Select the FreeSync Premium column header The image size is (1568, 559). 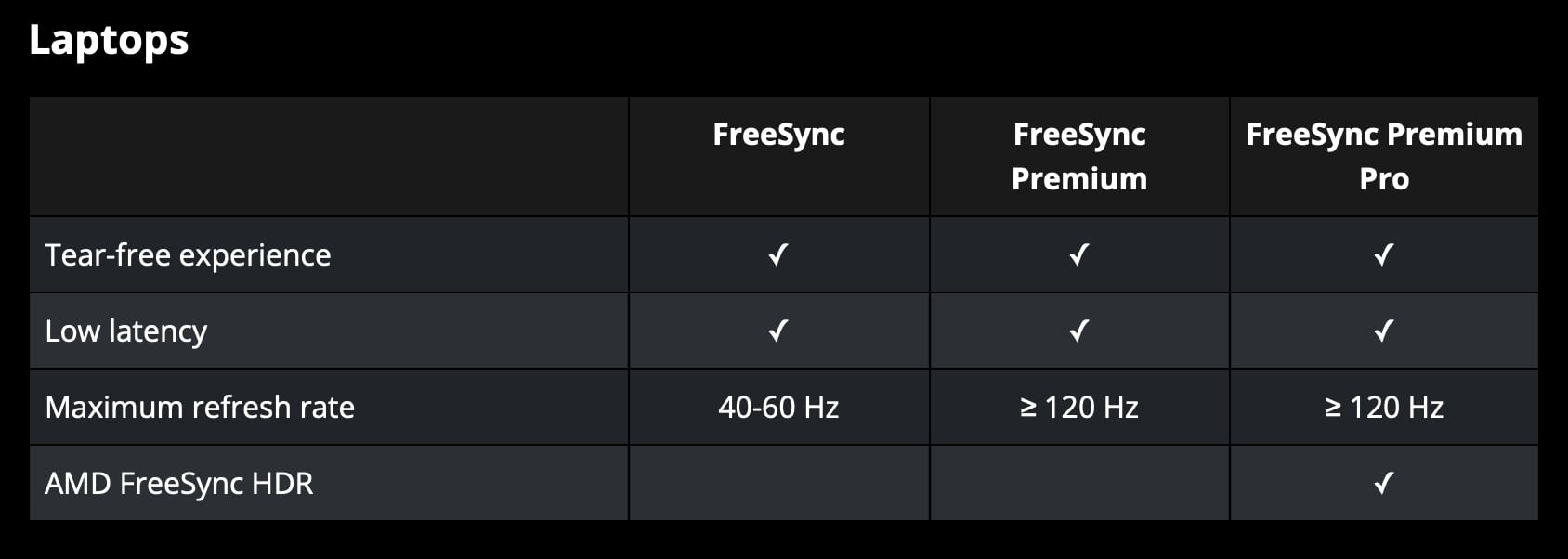[x=1079, y=156]
